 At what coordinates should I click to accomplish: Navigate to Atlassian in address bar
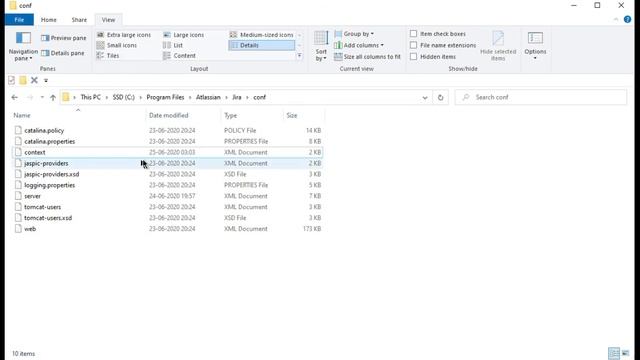point(208,98)
